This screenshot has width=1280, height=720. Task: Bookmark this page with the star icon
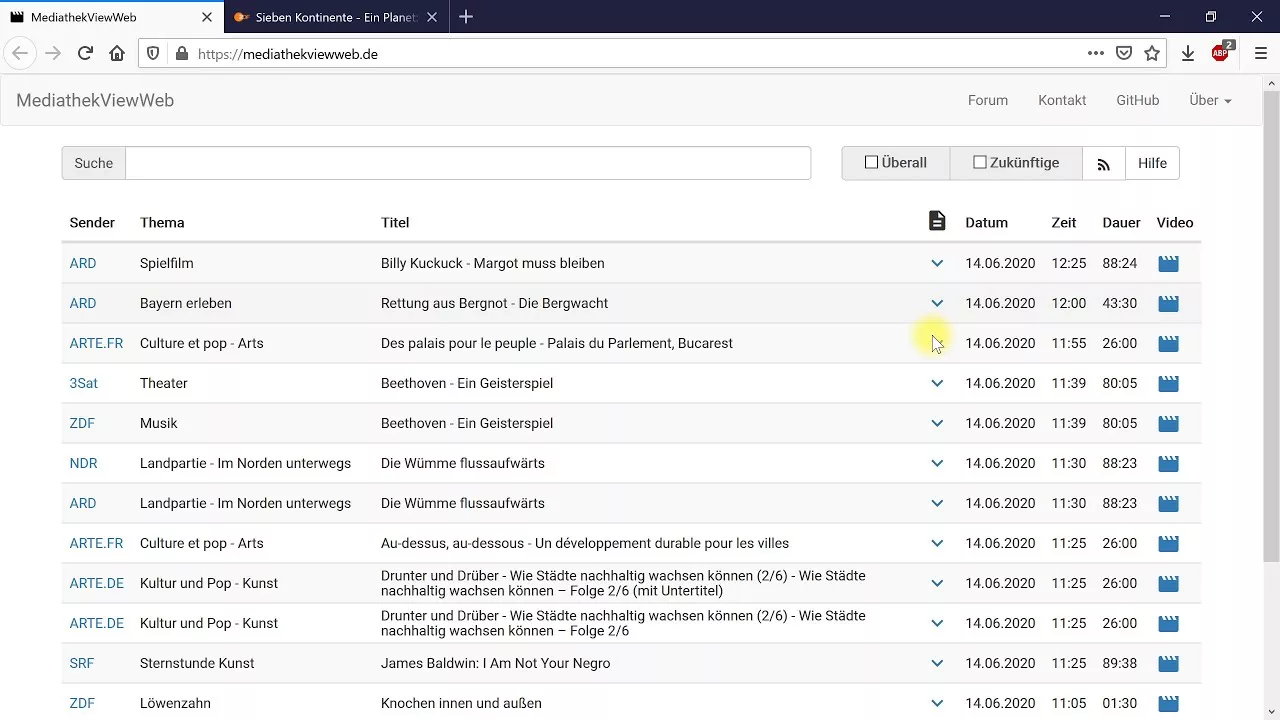(x=1152, y=54)
